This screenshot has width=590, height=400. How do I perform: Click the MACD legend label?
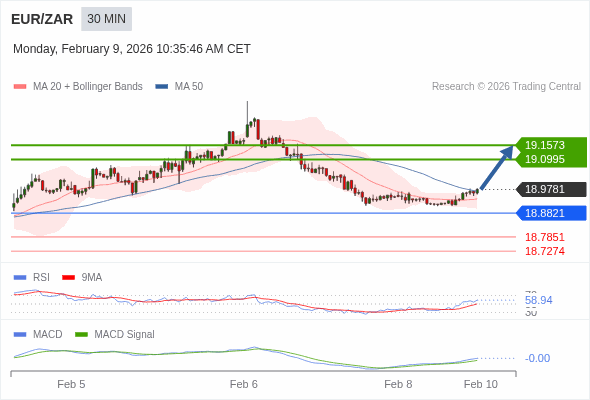(48, 335)
